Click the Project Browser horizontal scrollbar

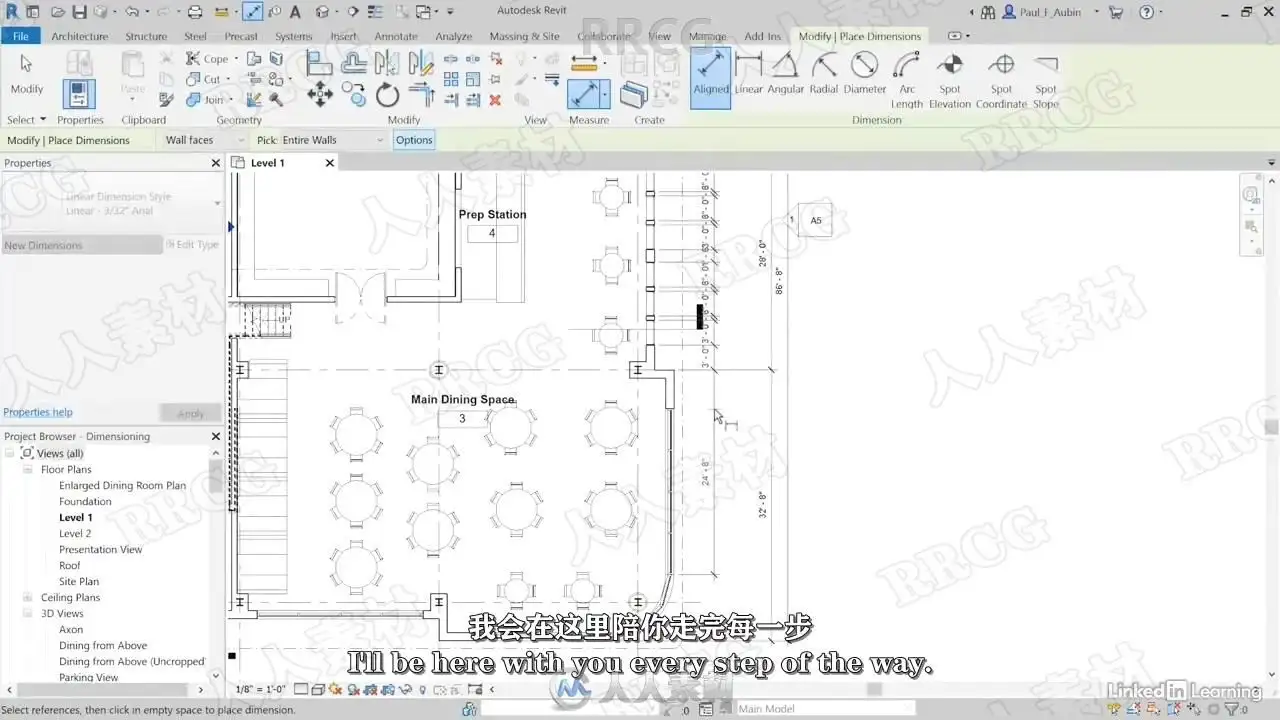[x=105, y=689]
